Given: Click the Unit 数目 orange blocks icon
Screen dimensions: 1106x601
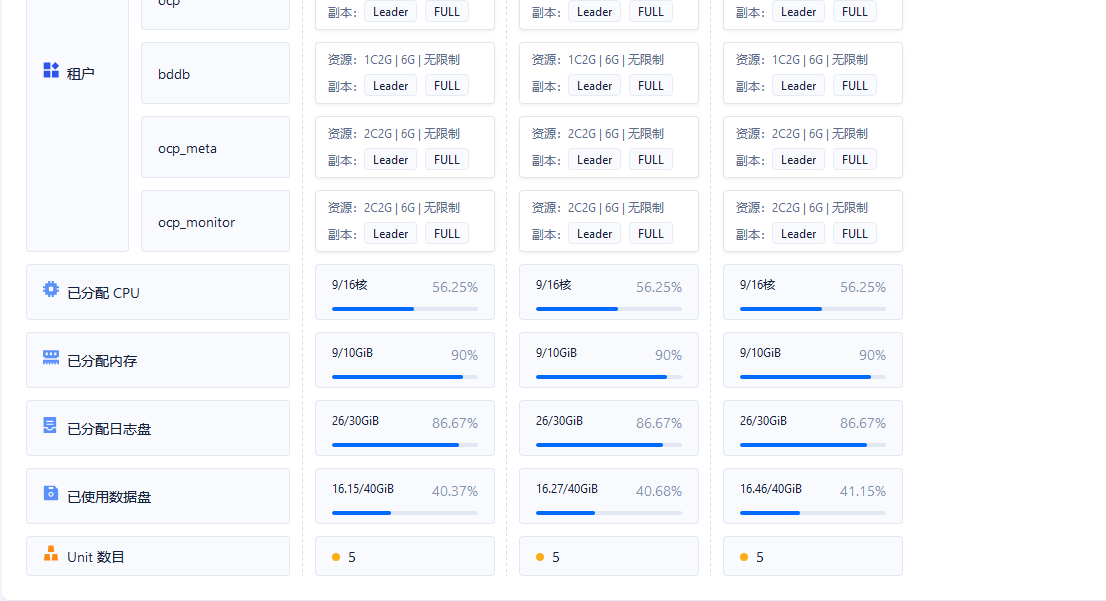Looking at the screenshot, I should coord(51,554).
